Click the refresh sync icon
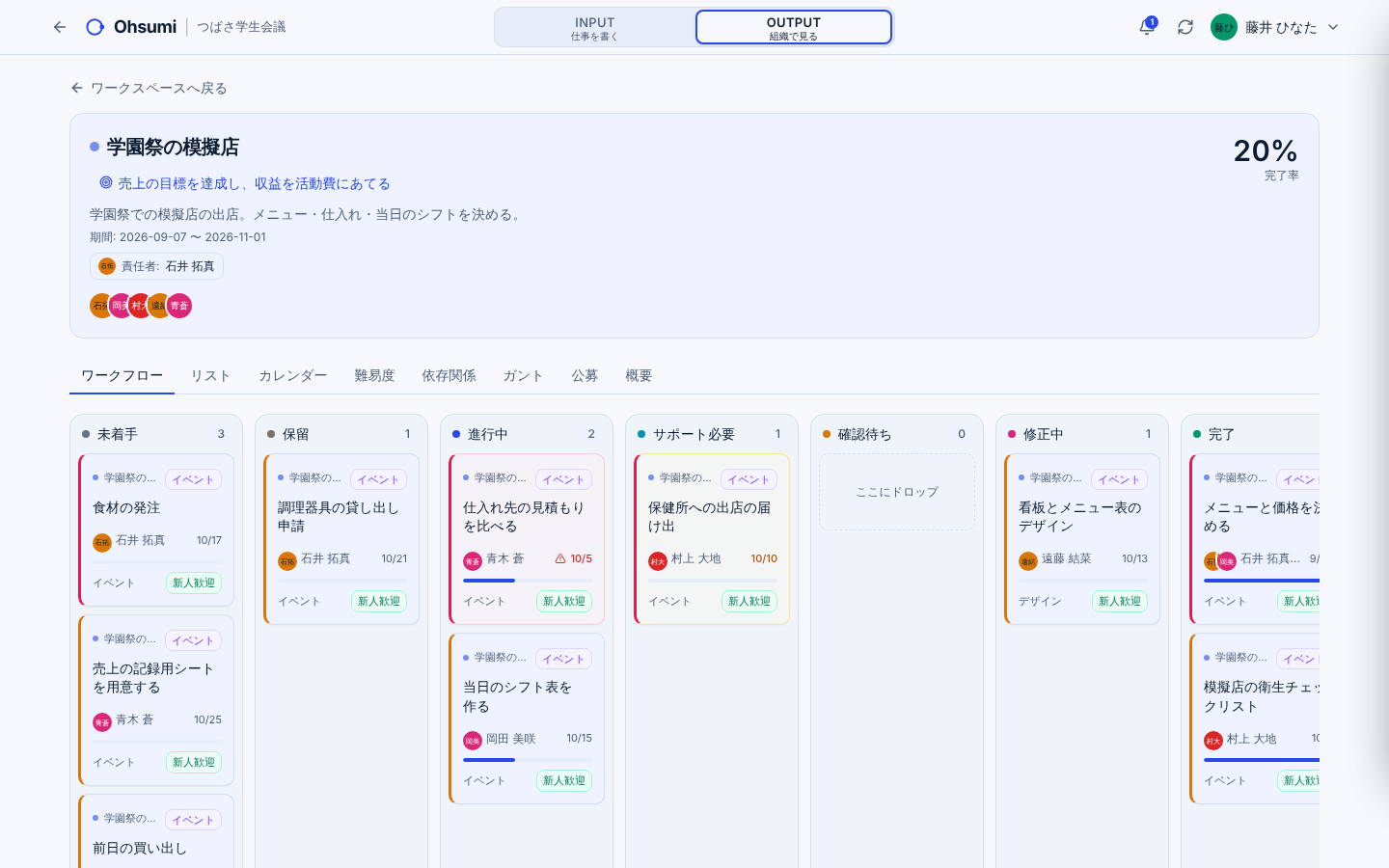The image size is (1389, 868). pyautogui.click(x=1185, y=27)
